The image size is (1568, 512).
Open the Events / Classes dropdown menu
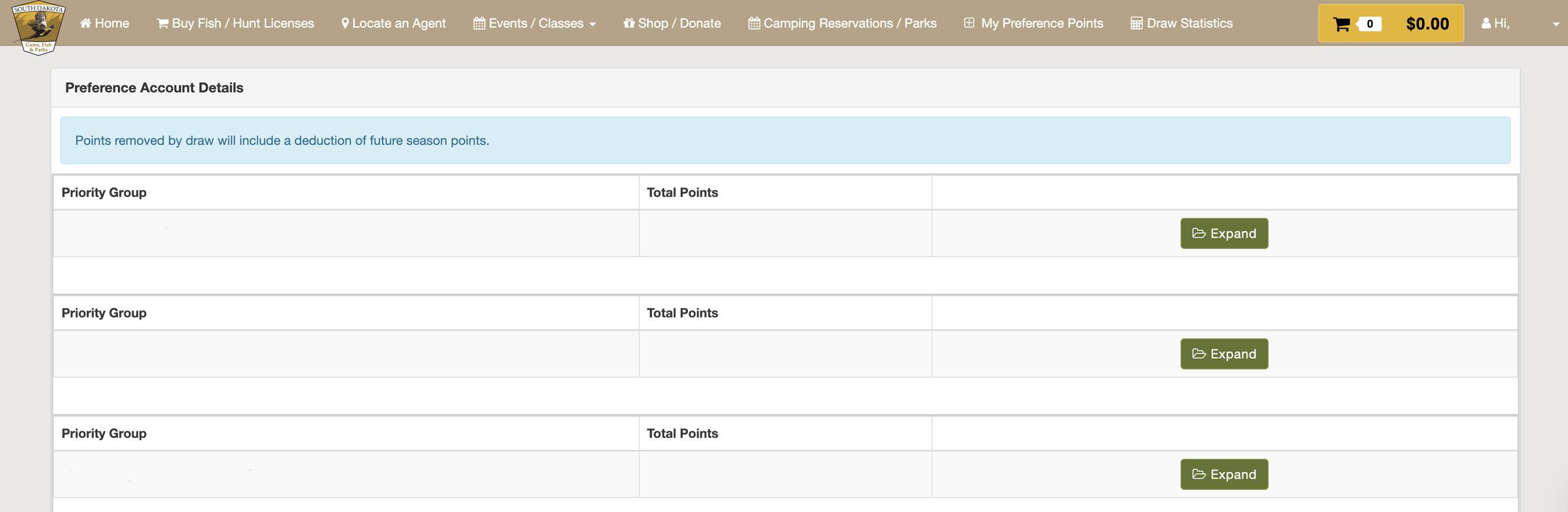pyautogui.click(x=534, y=24)
